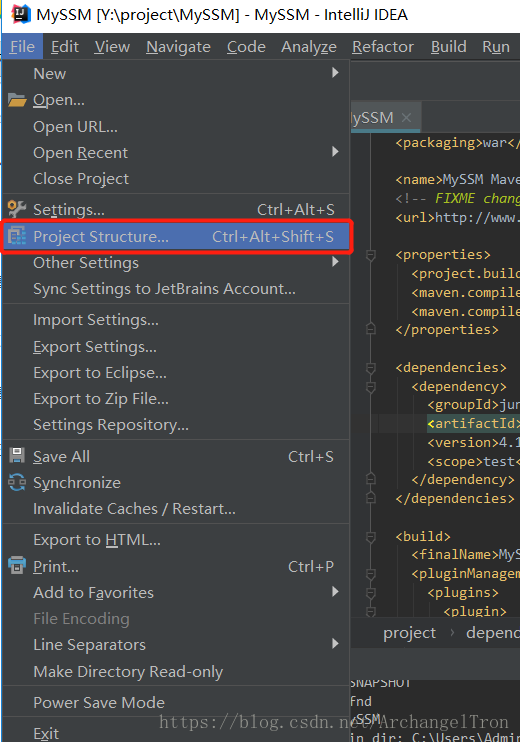Screen dimensions: 520x742
Task: Click the Synchronize arrows icon
Action: pyautogui.click(x=17, y=482)
